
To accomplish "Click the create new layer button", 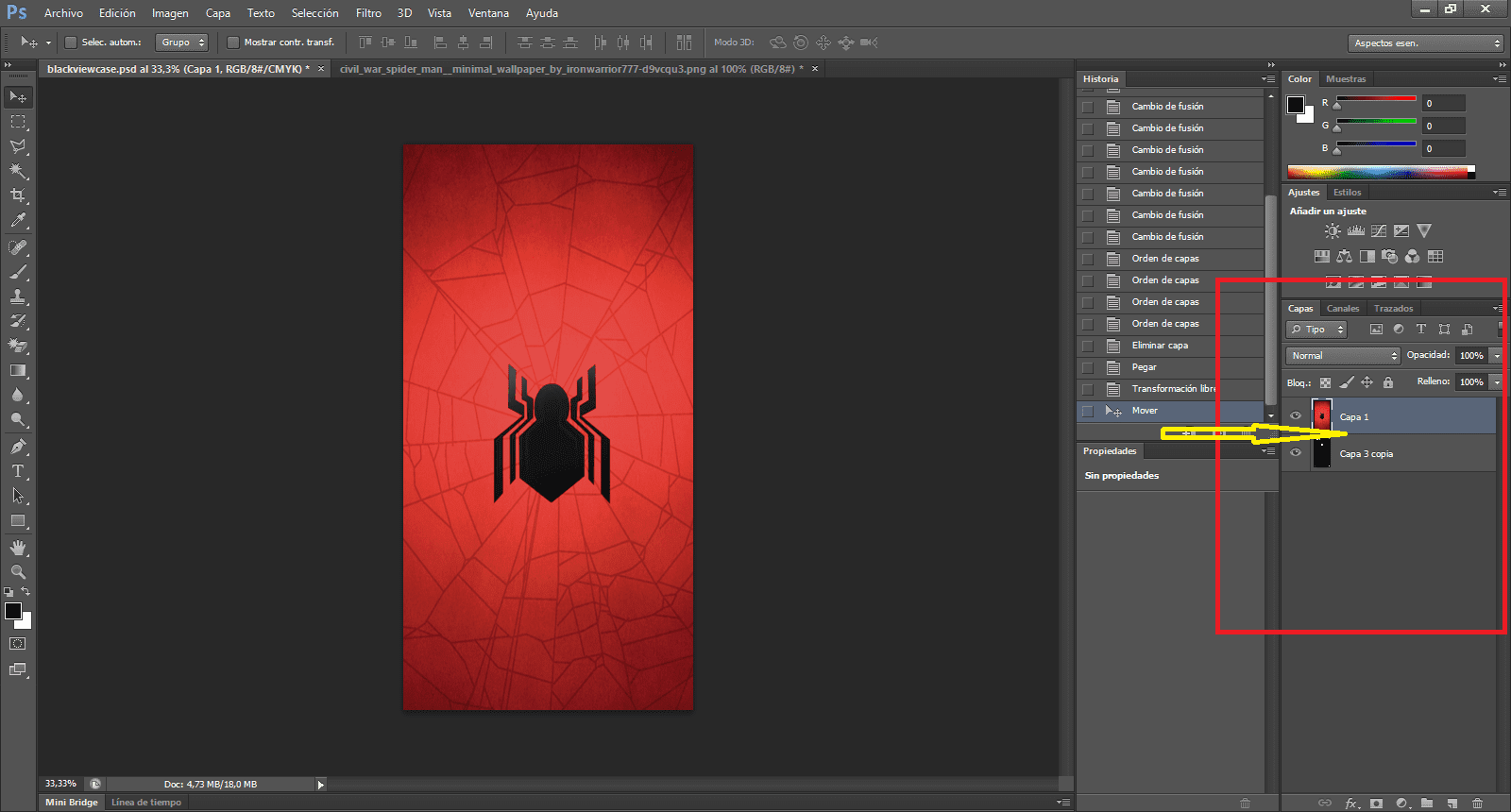I will (1452, 804).
